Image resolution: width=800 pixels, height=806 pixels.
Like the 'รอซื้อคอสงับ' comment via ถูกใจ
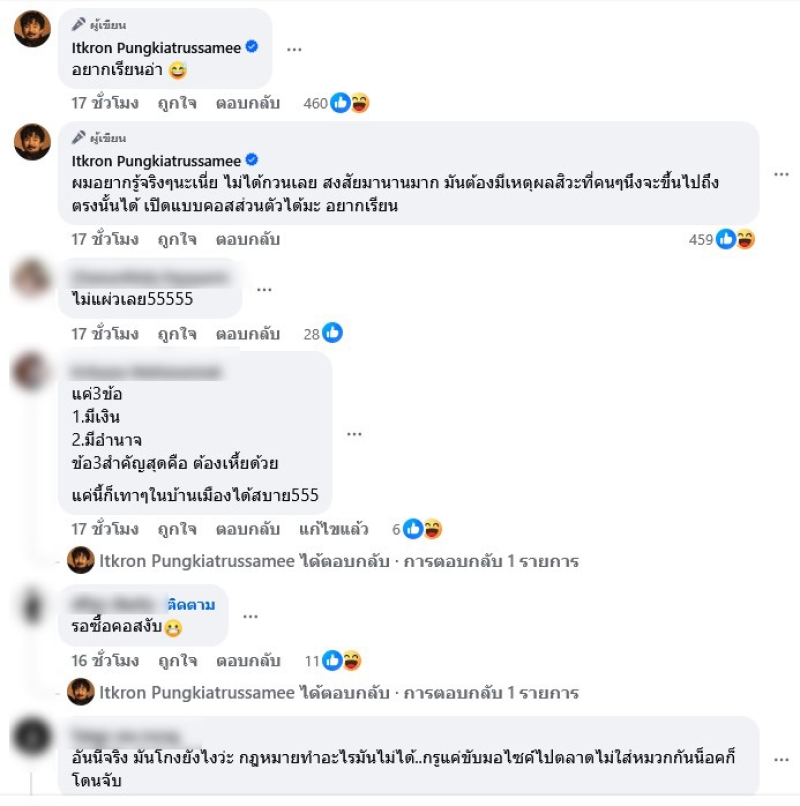[x=177, y=661]
